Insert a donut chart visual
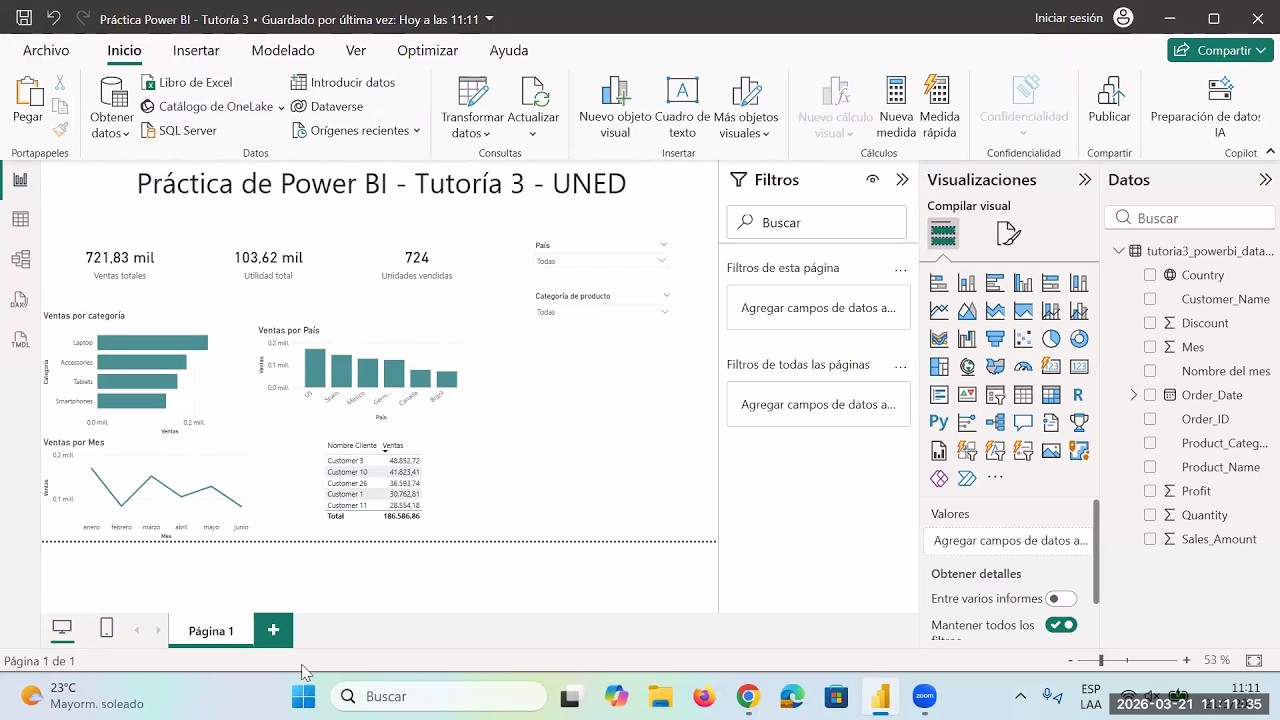This screenshot has width=1280, height=720. pyautogui.click(x=1079, y=339)
